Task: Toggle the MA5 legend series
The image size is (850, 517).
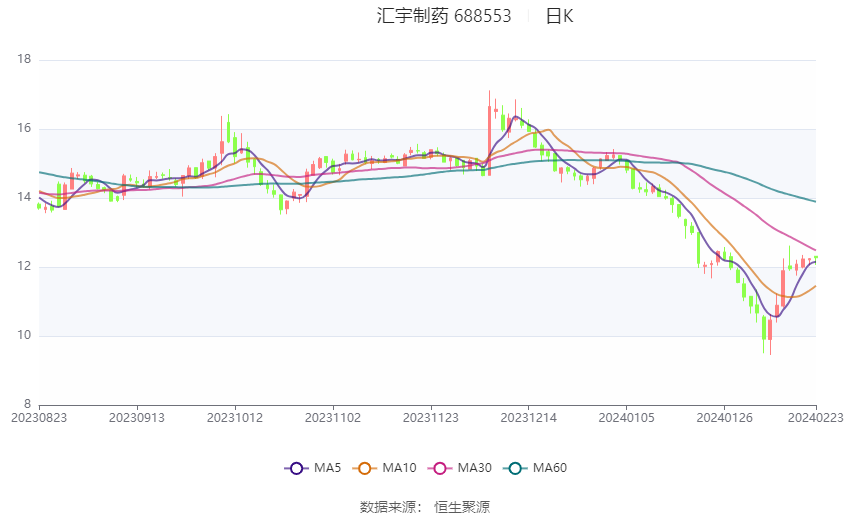Action: pyautogui.click(x=313, y=468)
